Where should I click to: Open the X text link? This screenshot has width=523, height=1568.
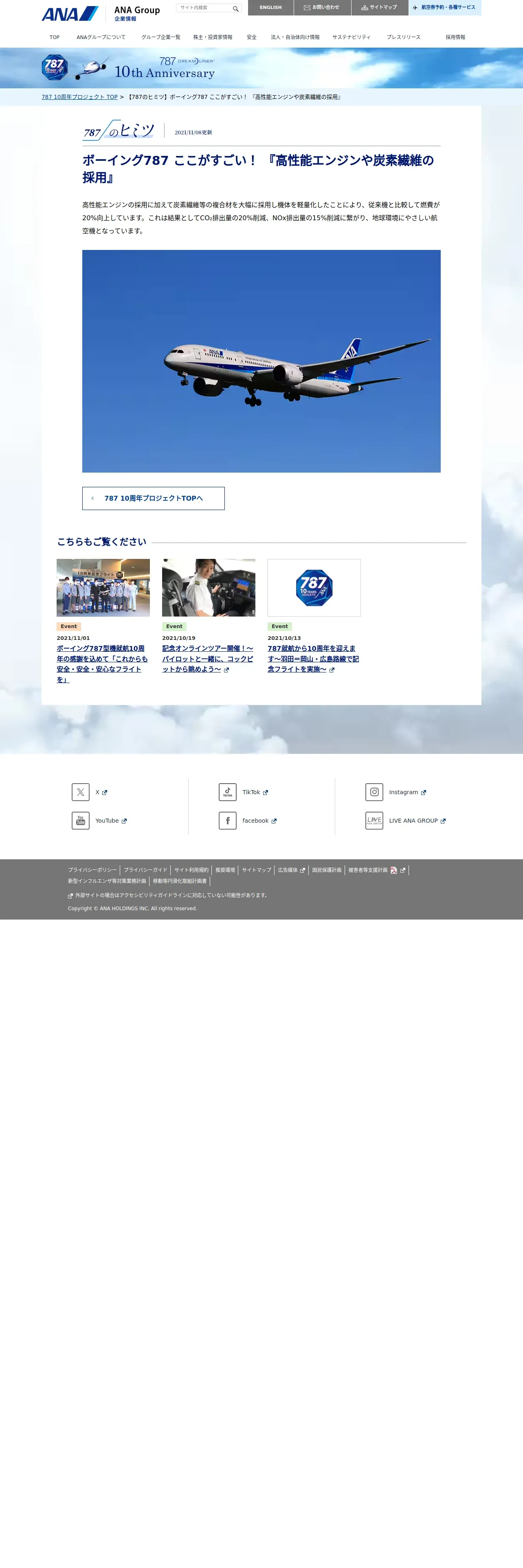[x=97, y=792]
